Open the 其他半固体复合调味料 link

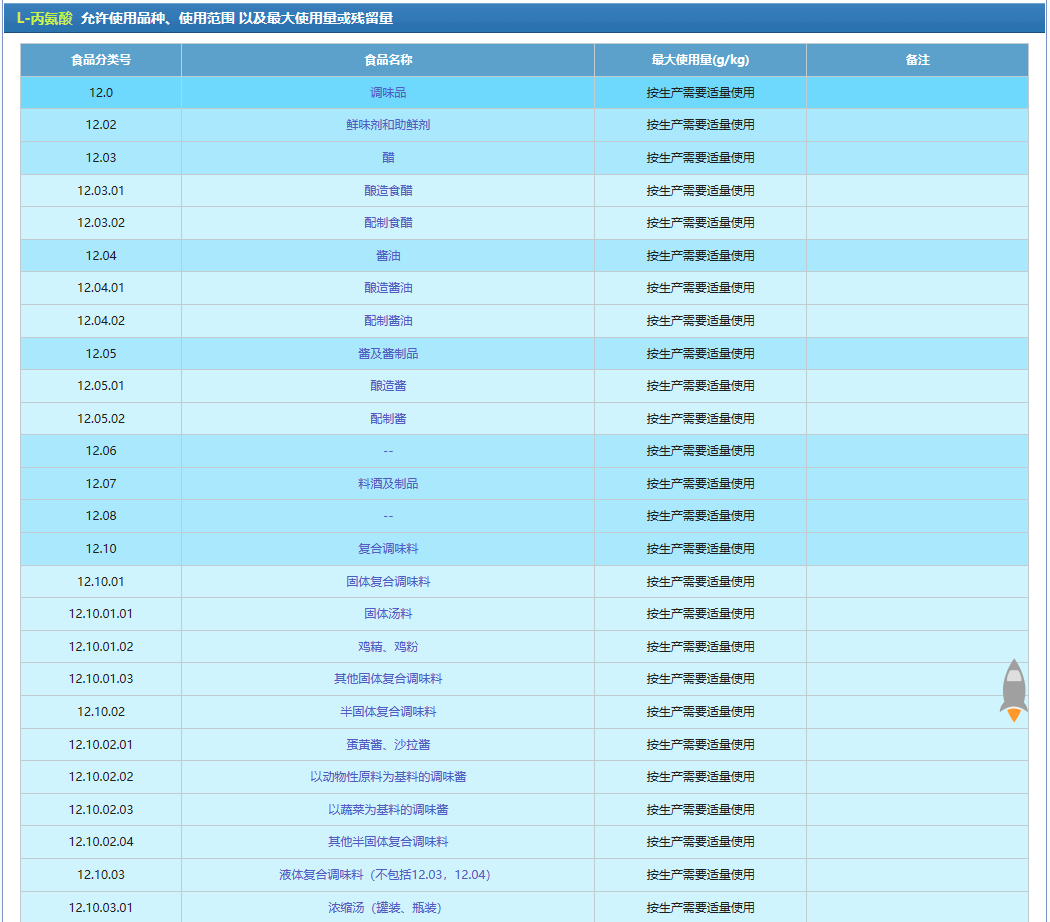[x=388, y=841]
